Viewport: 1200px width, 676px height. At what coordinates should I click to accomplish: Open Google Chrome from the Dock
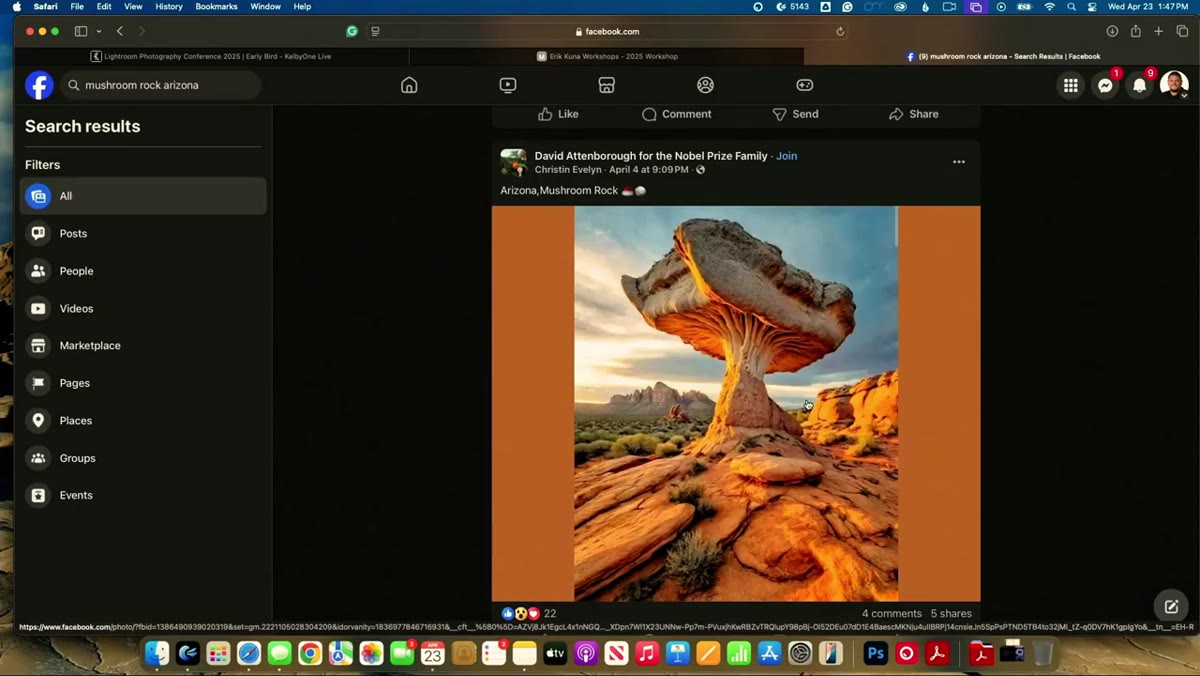pos(310,654)
